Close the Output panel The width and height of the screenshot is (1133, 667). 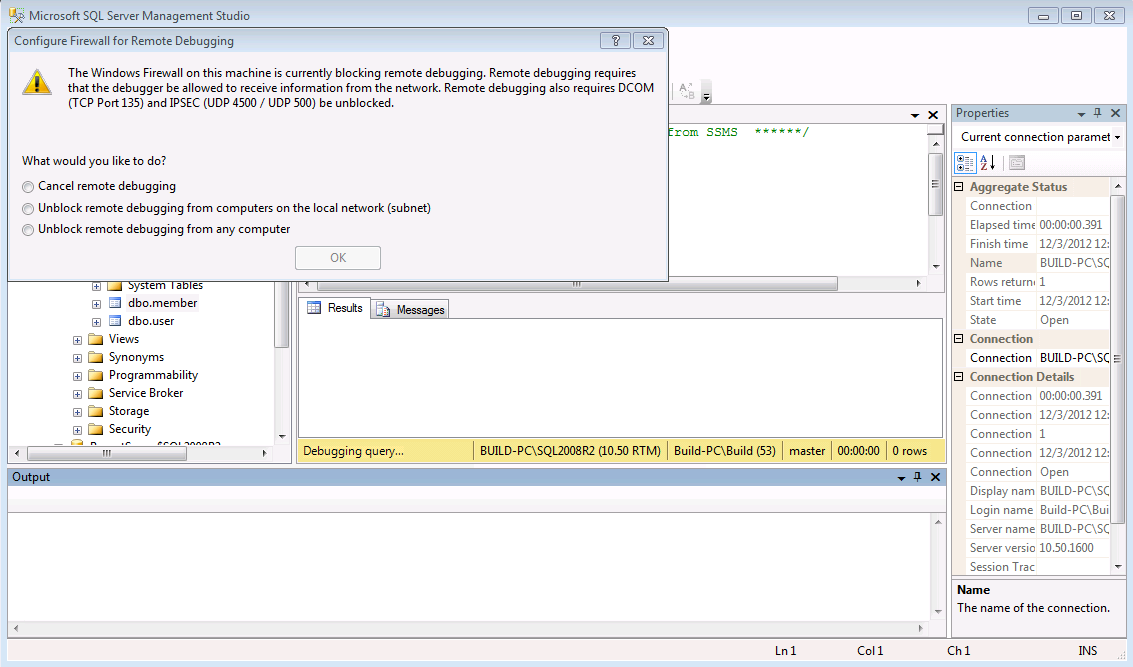click(x=935, y=477)
